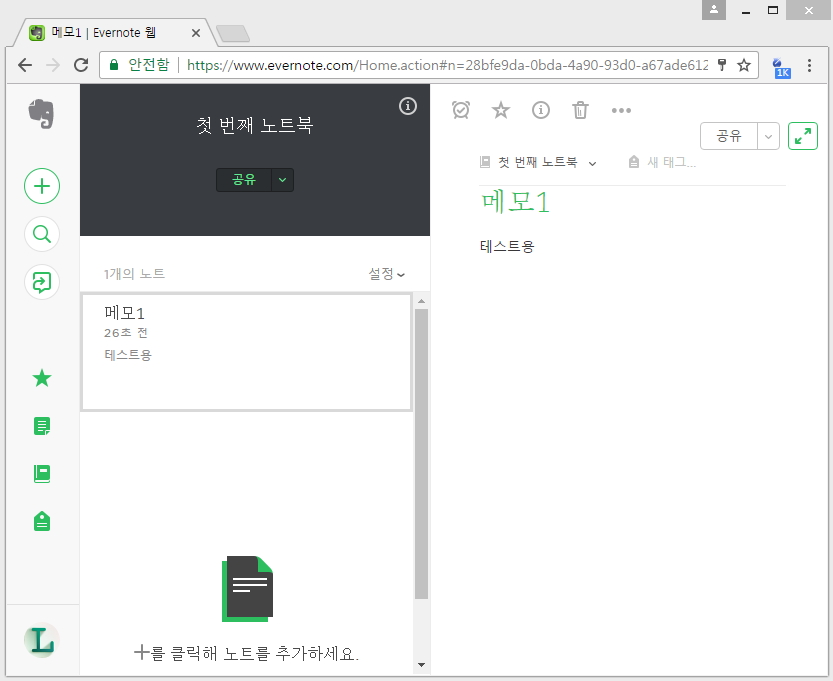Bookmark this page with star icon
Image resolution: width=833 pixels, height=681 pixels.
(x=744, y=65)
